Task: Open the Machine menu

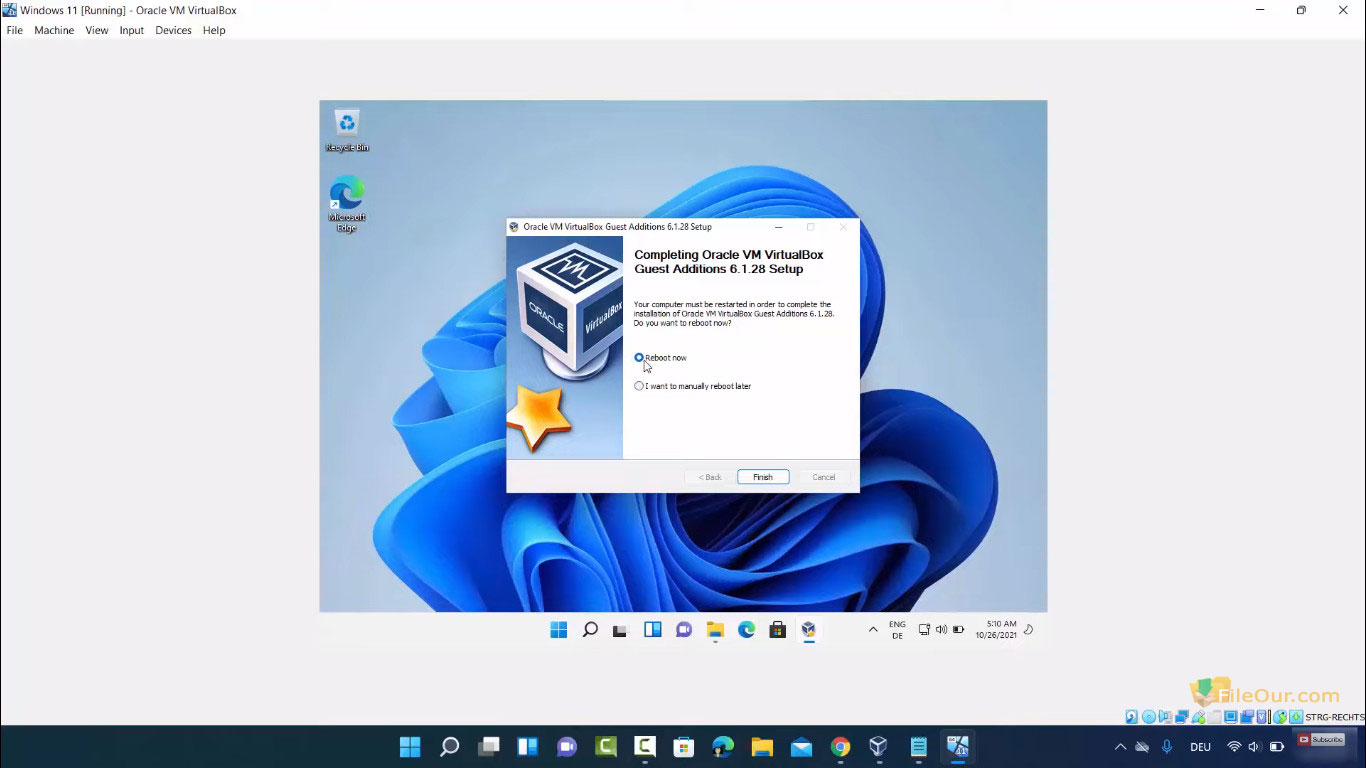Action: tap(54, 30)
